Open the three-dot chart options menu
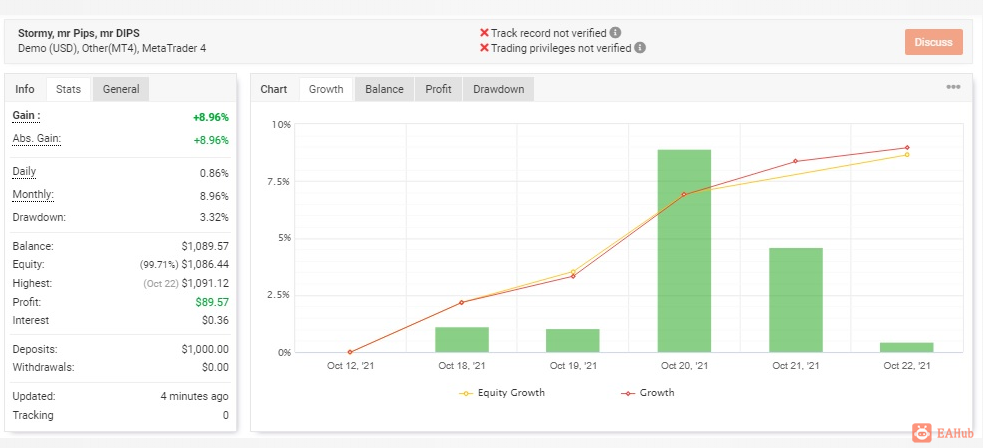 (x=953, y=87)
